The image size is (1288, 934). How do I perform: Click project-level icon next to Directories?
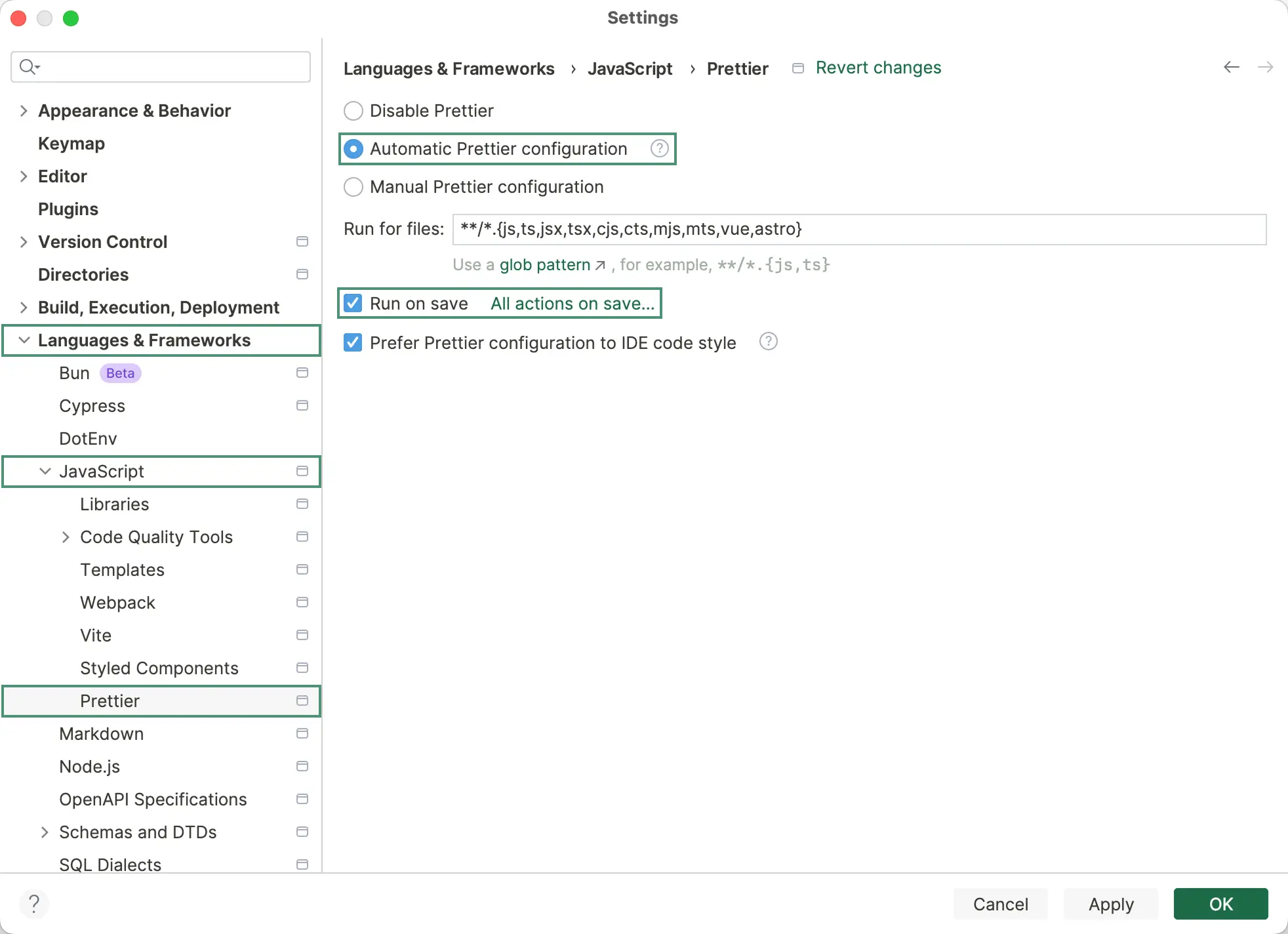tap(302, 274)
